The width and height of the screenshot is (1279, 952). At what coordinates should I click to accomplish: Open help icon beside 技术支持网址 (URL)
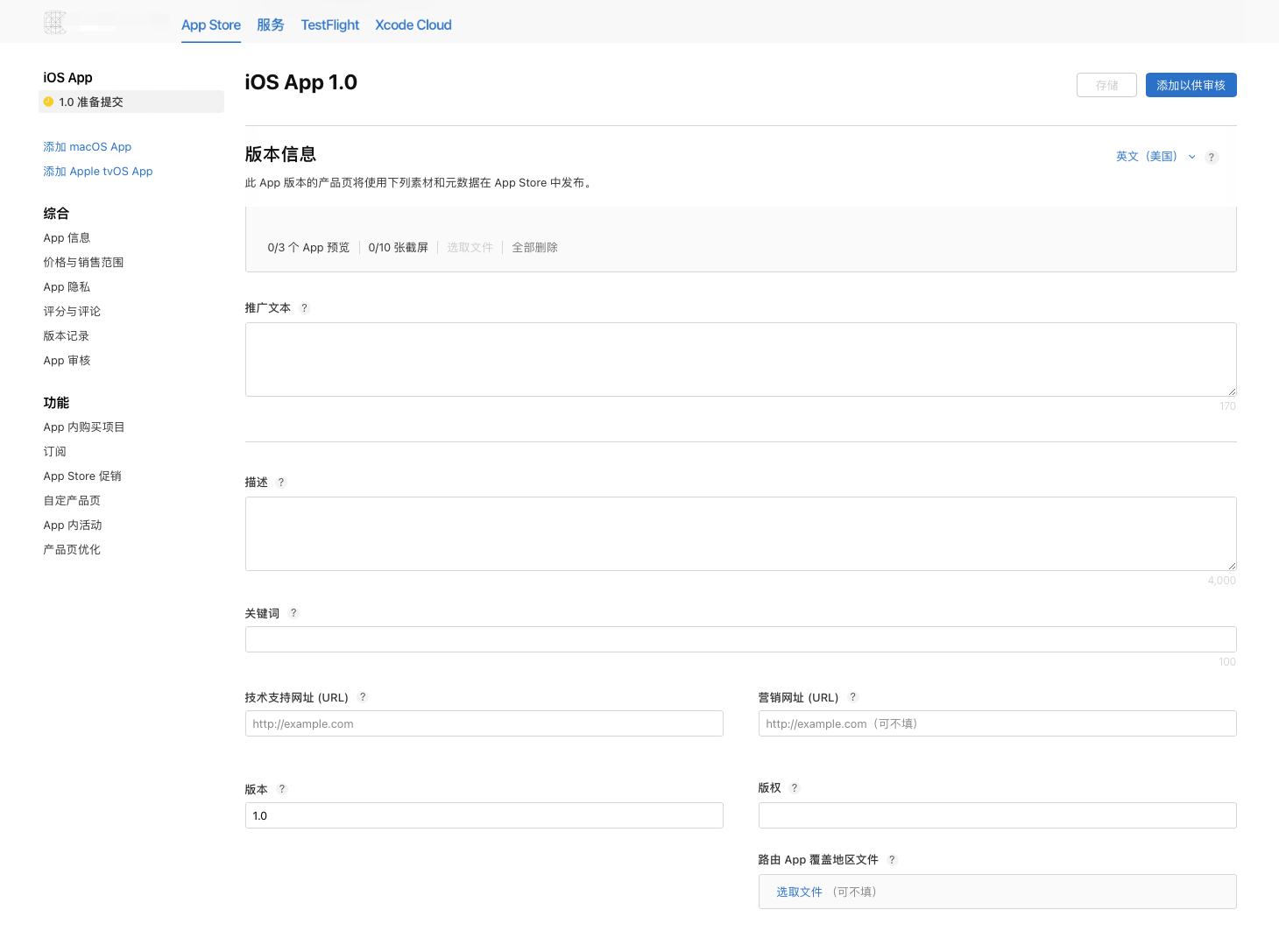click(363, 697)
